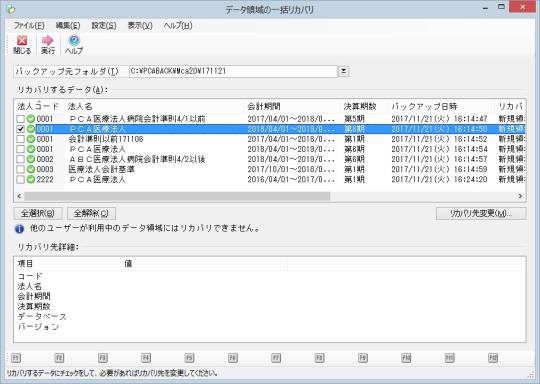Image resolution: width=540 pixels, height=384 pixels.
Task: Click the F1 function key button
Action: (15, 358)
